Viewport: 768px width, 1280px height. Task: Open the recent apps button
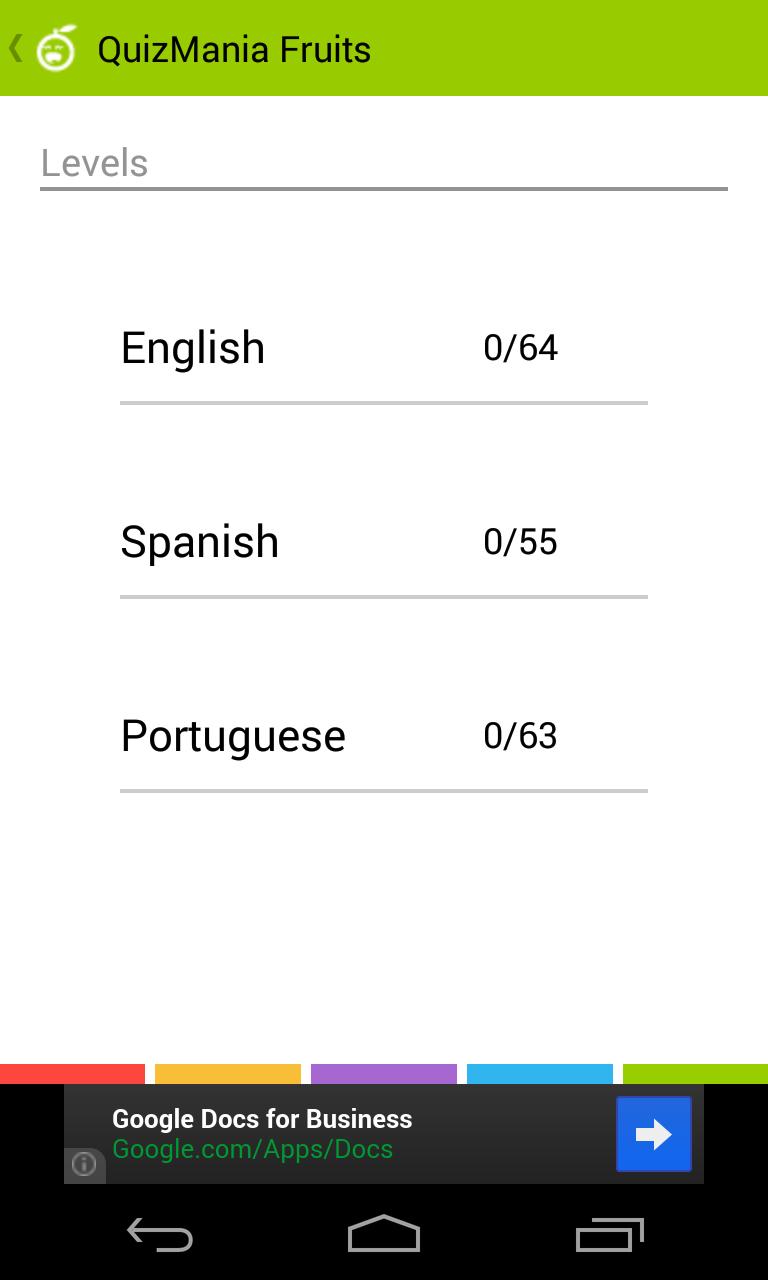(x=609, y=1235)
